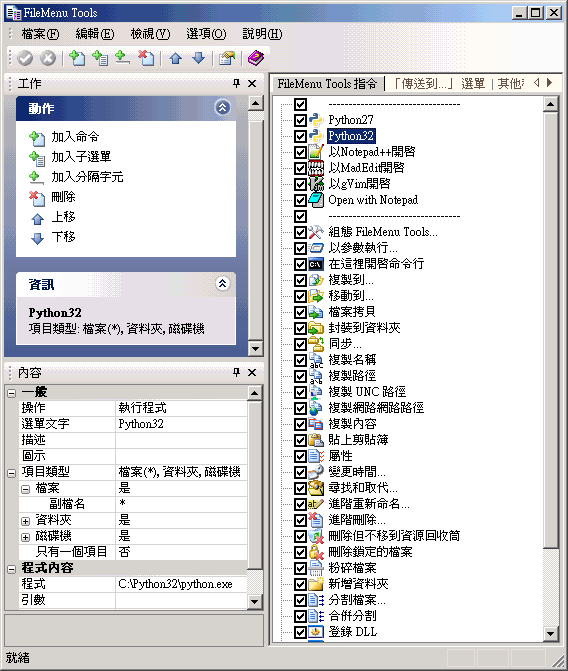This screenshot has width=568, height=671.
Task: Click the 加入分隔字元 icon in actions panel
Action: click(36, 177)
